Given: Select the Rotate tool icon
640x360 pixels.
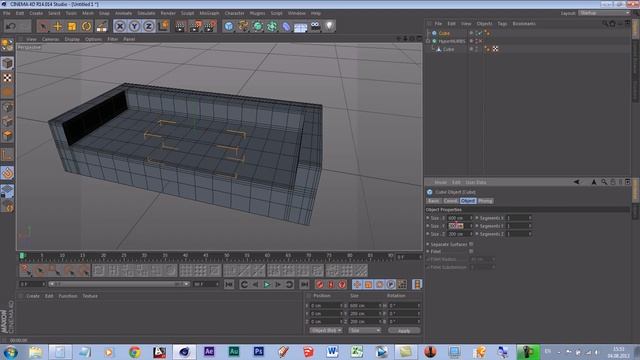Looking at the screenshot, I should point(86,26).
